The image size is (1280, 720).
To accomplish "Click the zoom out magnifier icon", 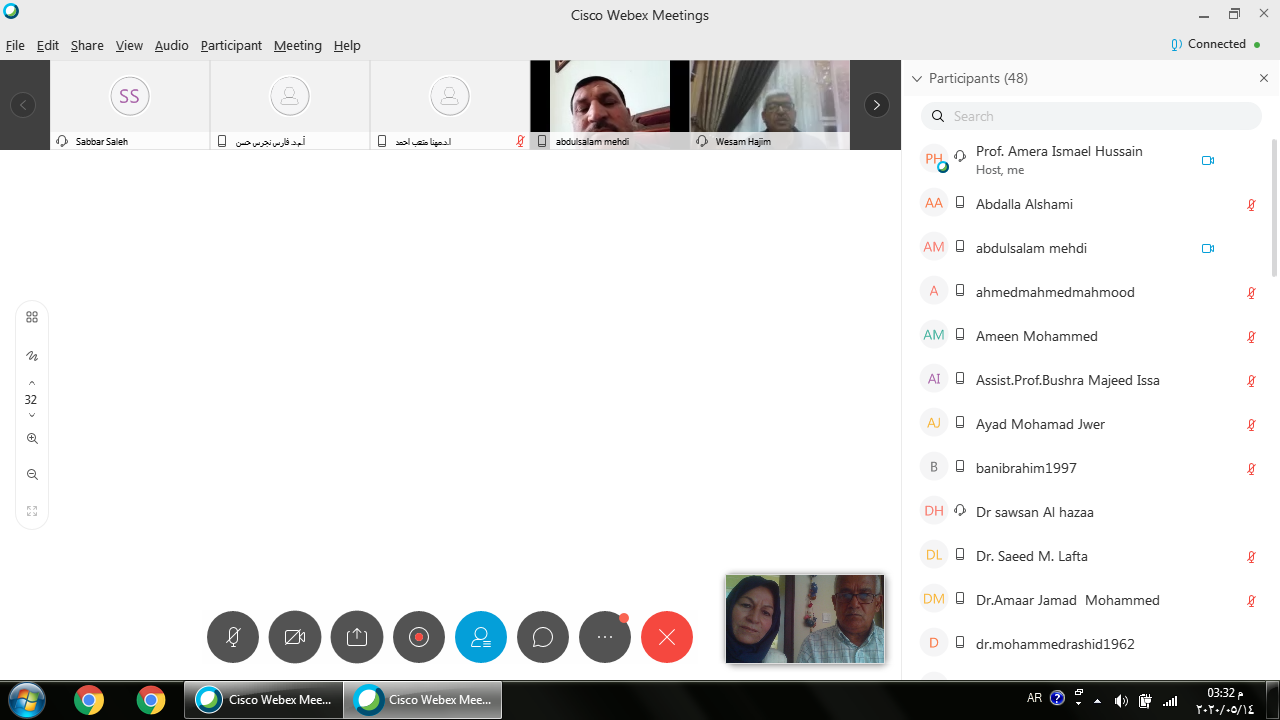I will 32,475.
